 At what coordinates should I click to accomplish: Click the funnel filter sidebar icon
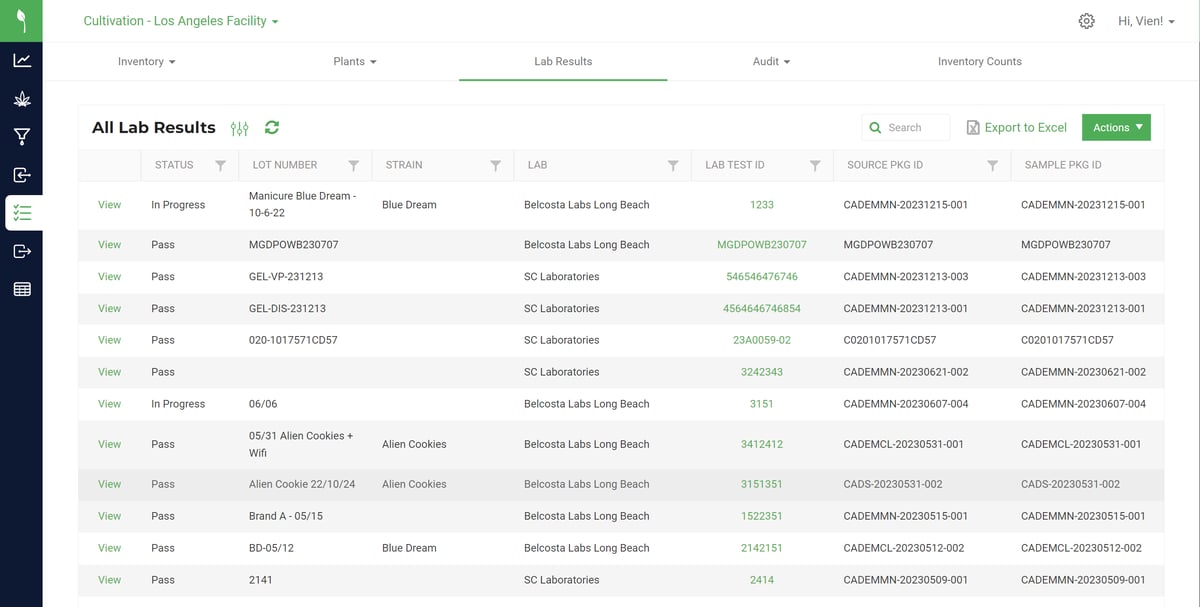point(21,135)
